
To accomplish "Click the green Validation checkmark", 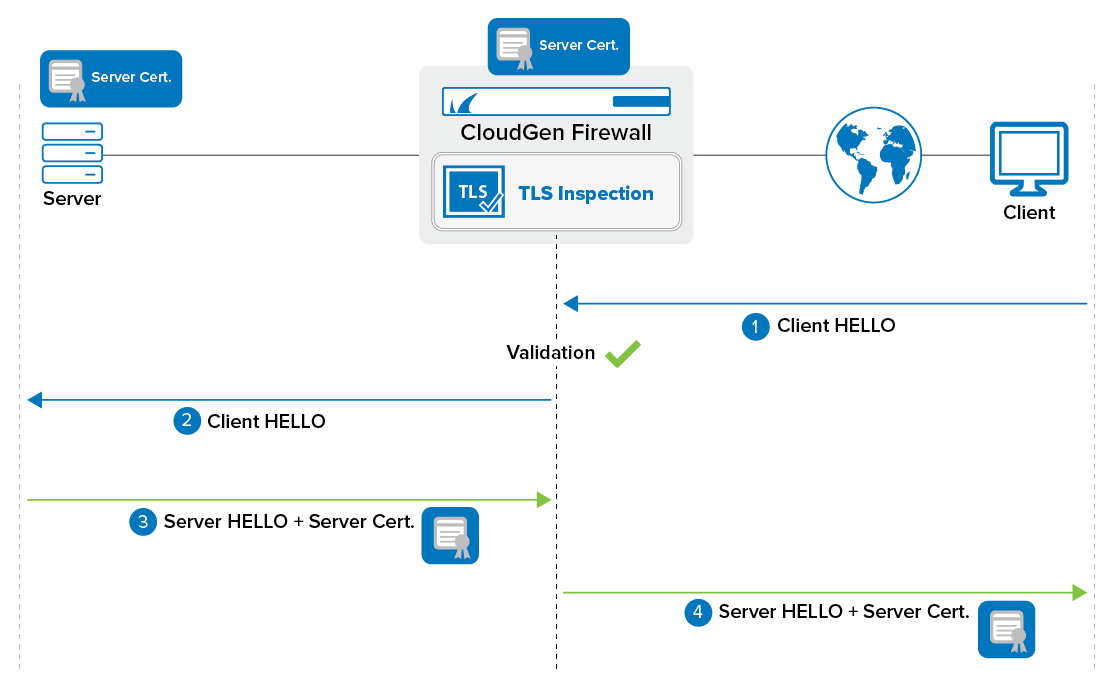I will tap(623, 353).
